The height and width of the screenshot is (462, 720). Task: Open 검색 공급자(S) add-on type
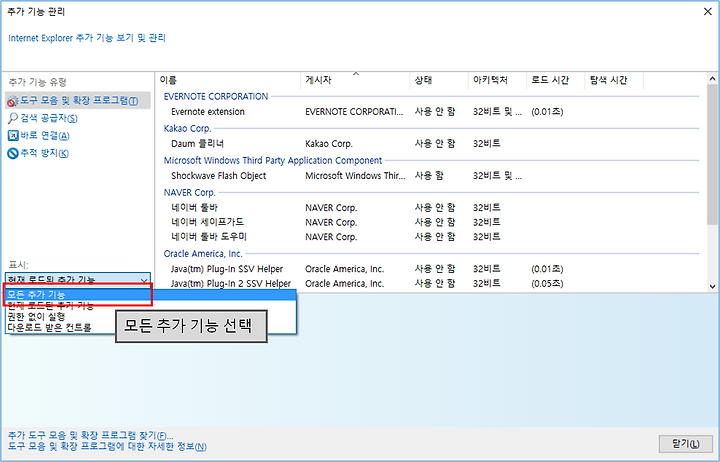coord(49,118)
